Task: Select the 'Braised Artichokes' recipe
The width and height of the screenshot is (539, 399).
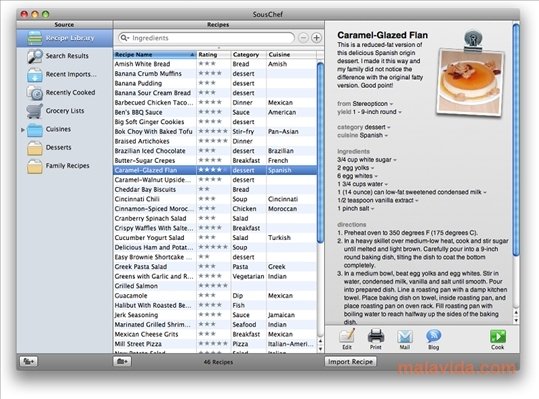Action: 142,141
